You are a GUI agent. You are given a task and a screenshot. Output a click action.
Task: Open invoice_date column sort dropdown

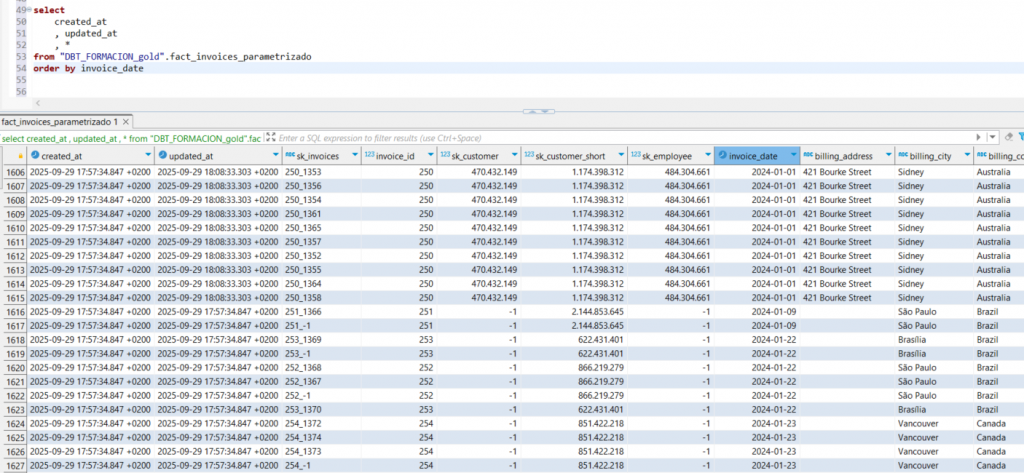pyautogui.click(x=793, y=156)
